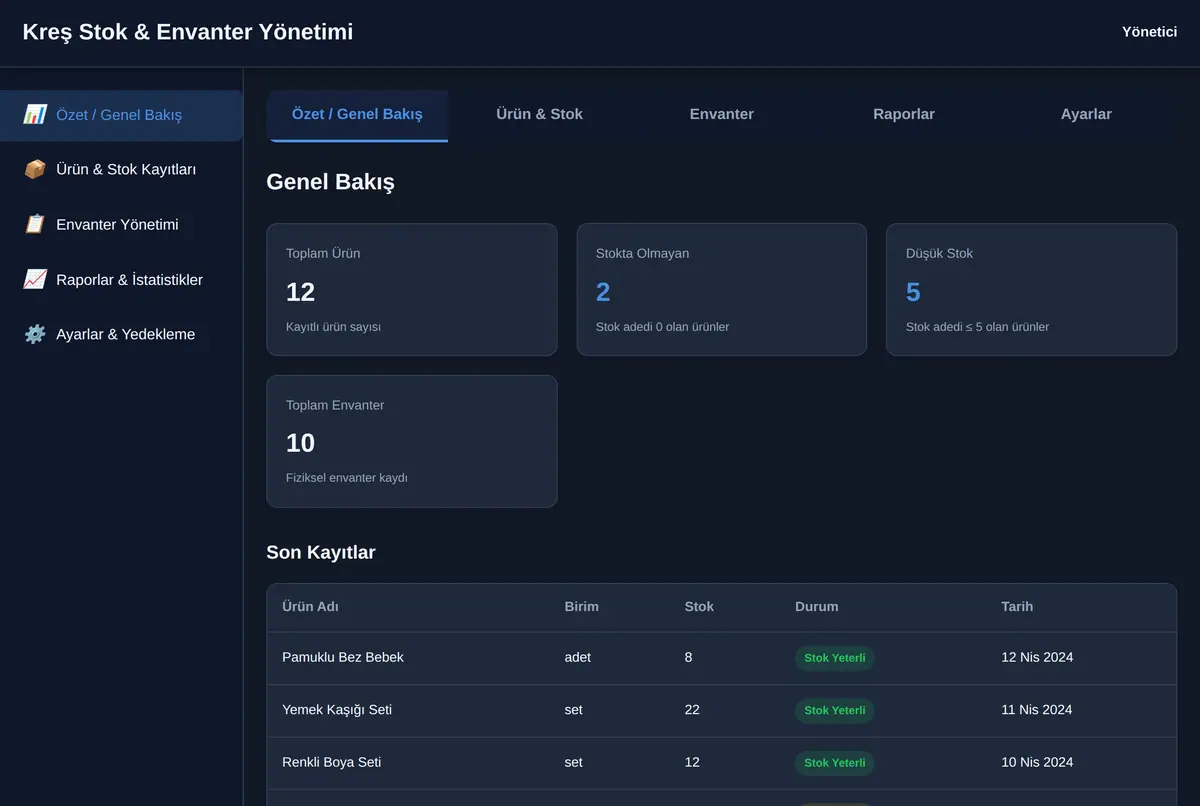Click the Yönetici user label
This screenshot has height=806, width=1200.
coord(1149,32)
